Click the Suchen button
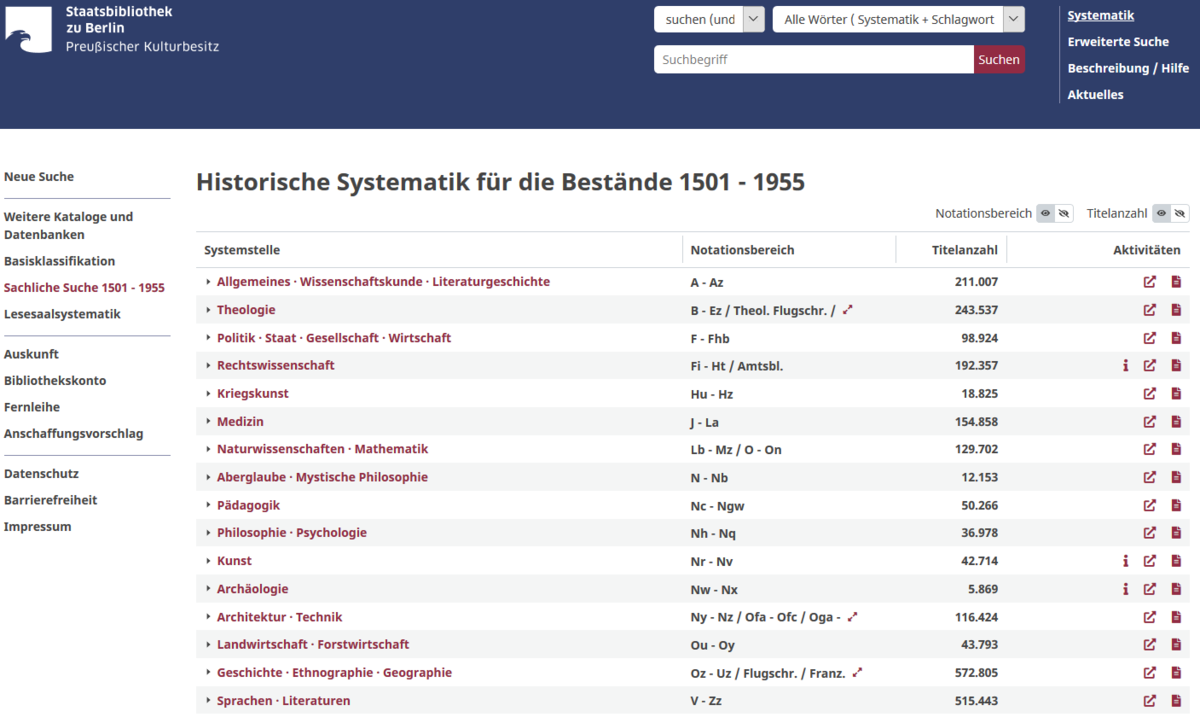This screenshot has height=723, width=1200. [x=999, y=59]
